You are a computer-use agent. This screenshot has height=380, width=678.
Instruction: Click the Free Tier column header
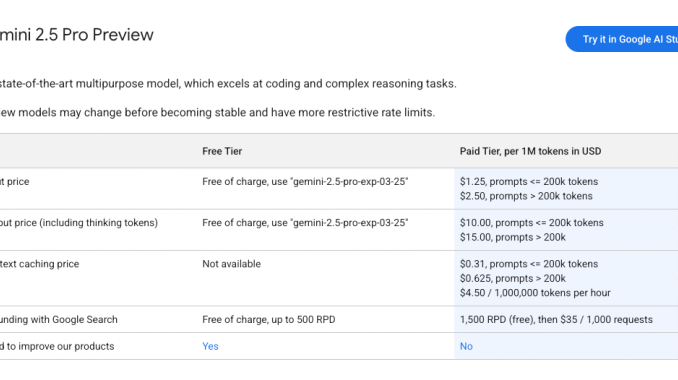[x=222, y=151]
